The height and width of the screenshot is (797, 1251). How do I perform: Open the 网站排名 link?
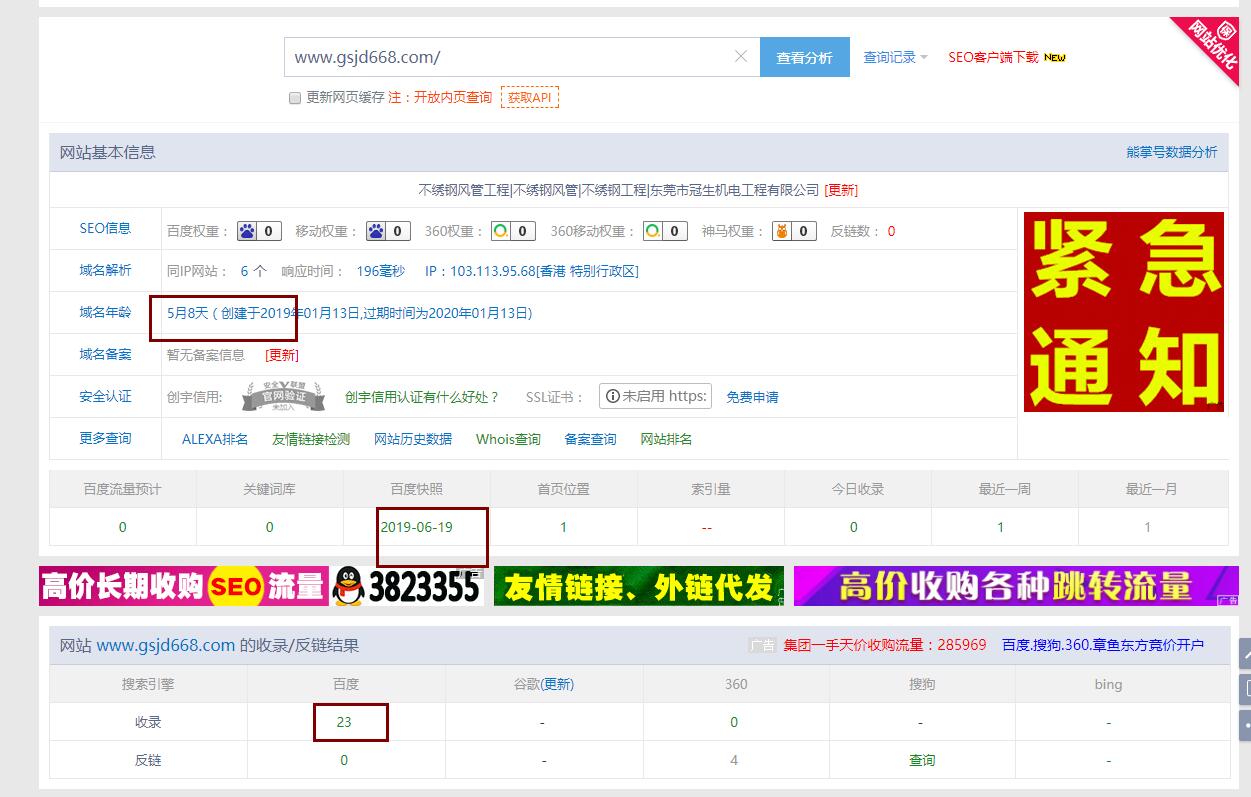666,439
